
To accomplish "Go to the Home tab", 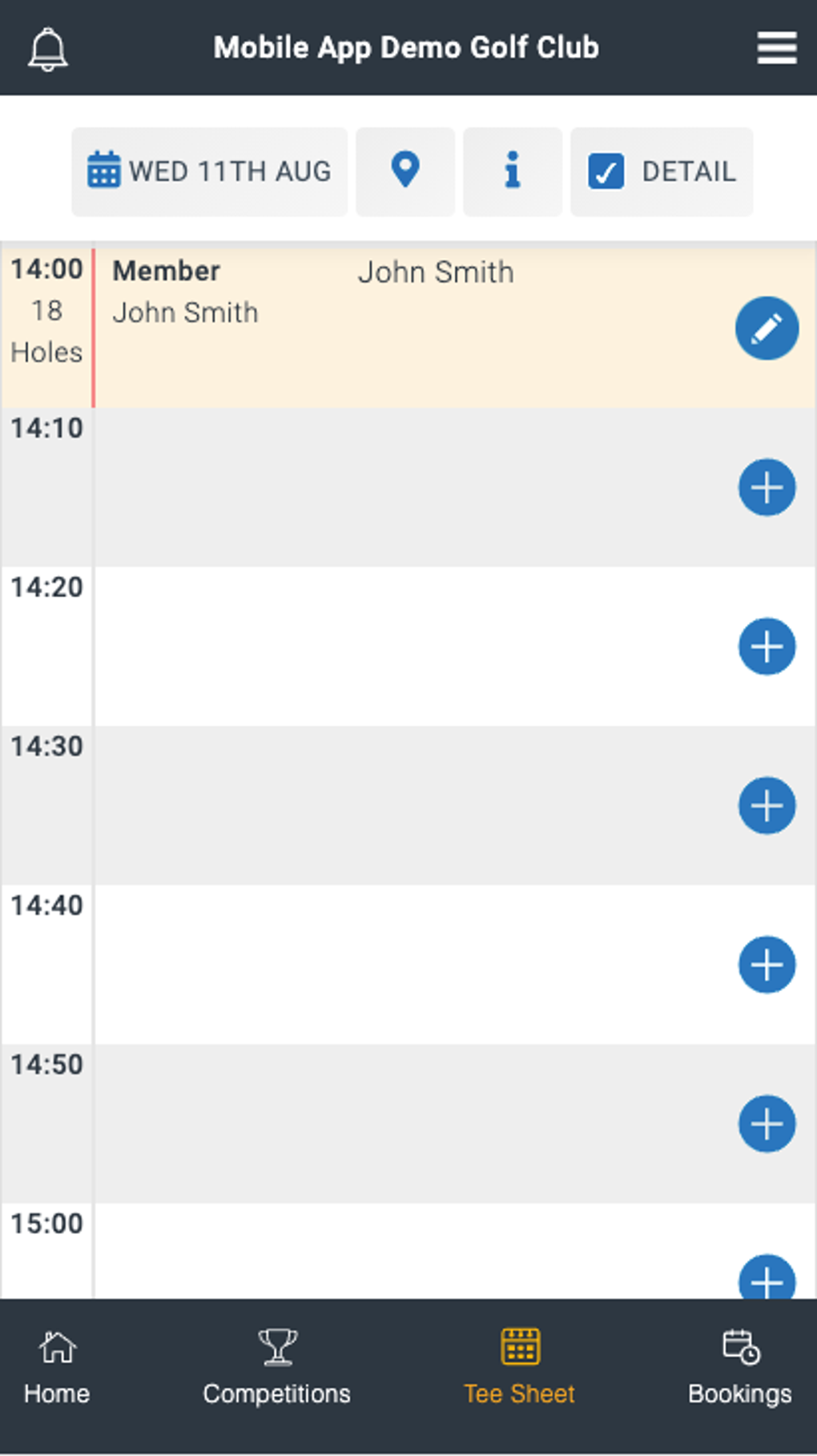I will 57,1367.
